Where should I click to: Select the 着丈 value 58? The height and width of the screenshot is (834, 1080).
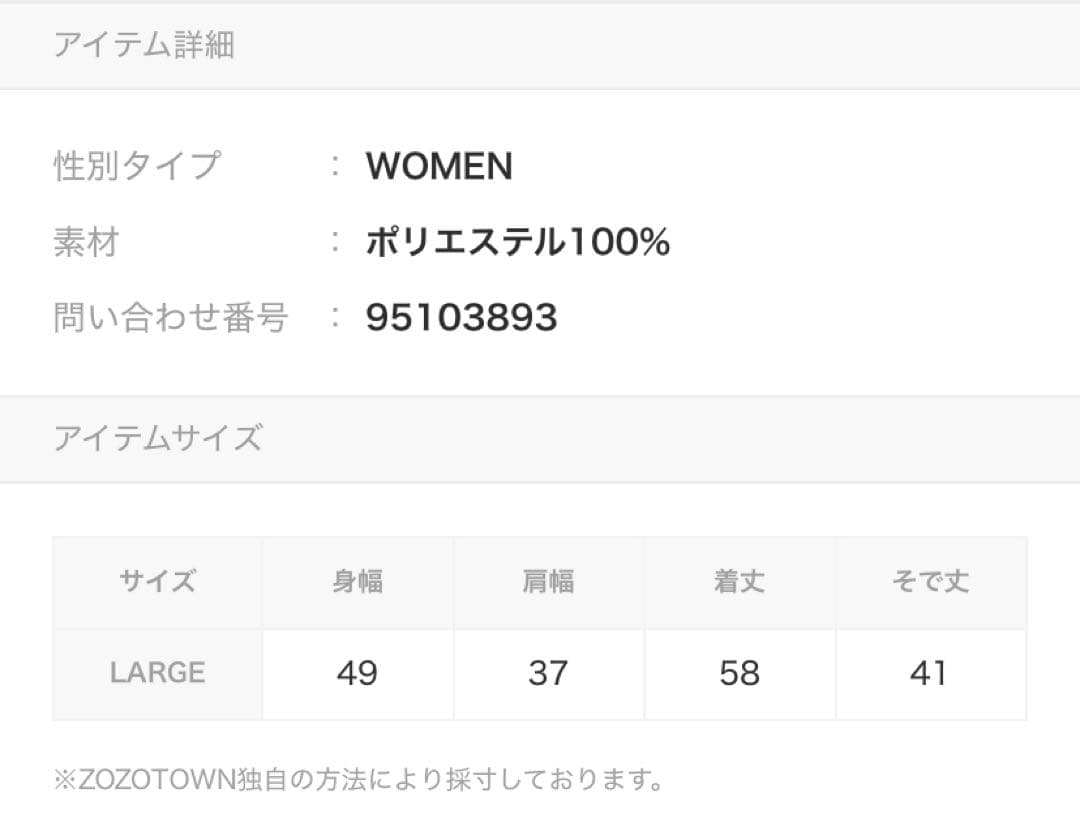click(739, 673)
